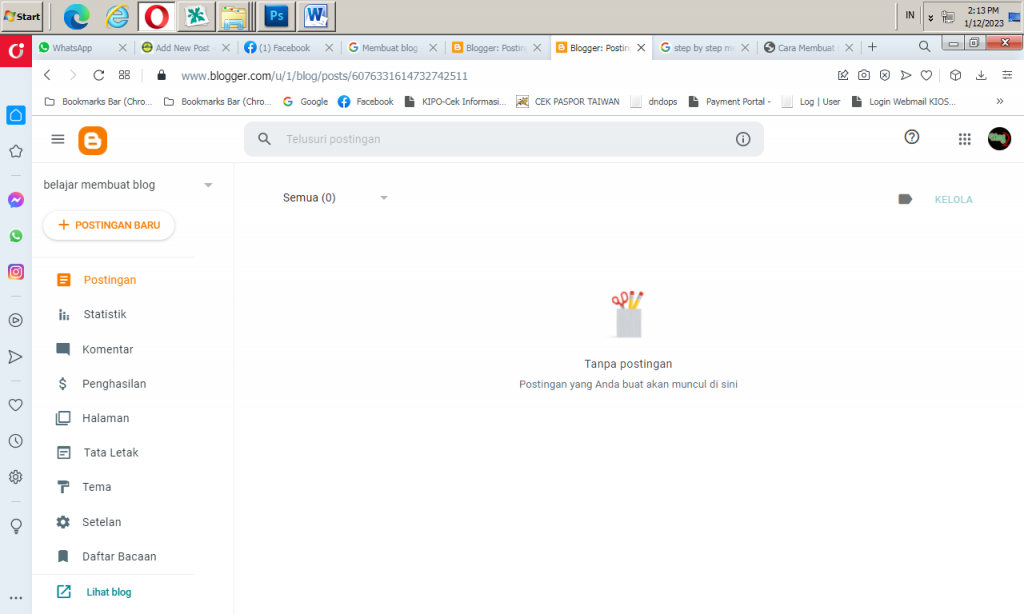Open Tata Letak menu item

click(110, 453)
